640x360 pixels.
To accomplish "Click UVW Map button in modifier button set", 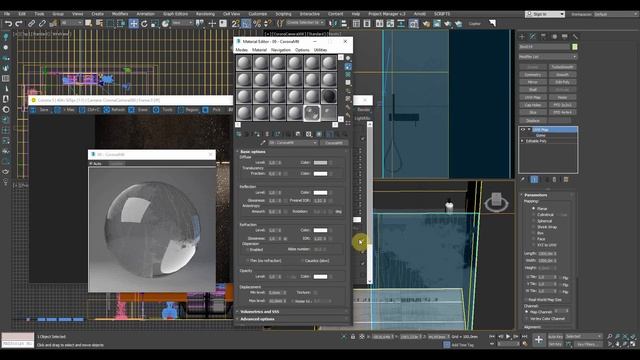I will (x=533, y=98).
